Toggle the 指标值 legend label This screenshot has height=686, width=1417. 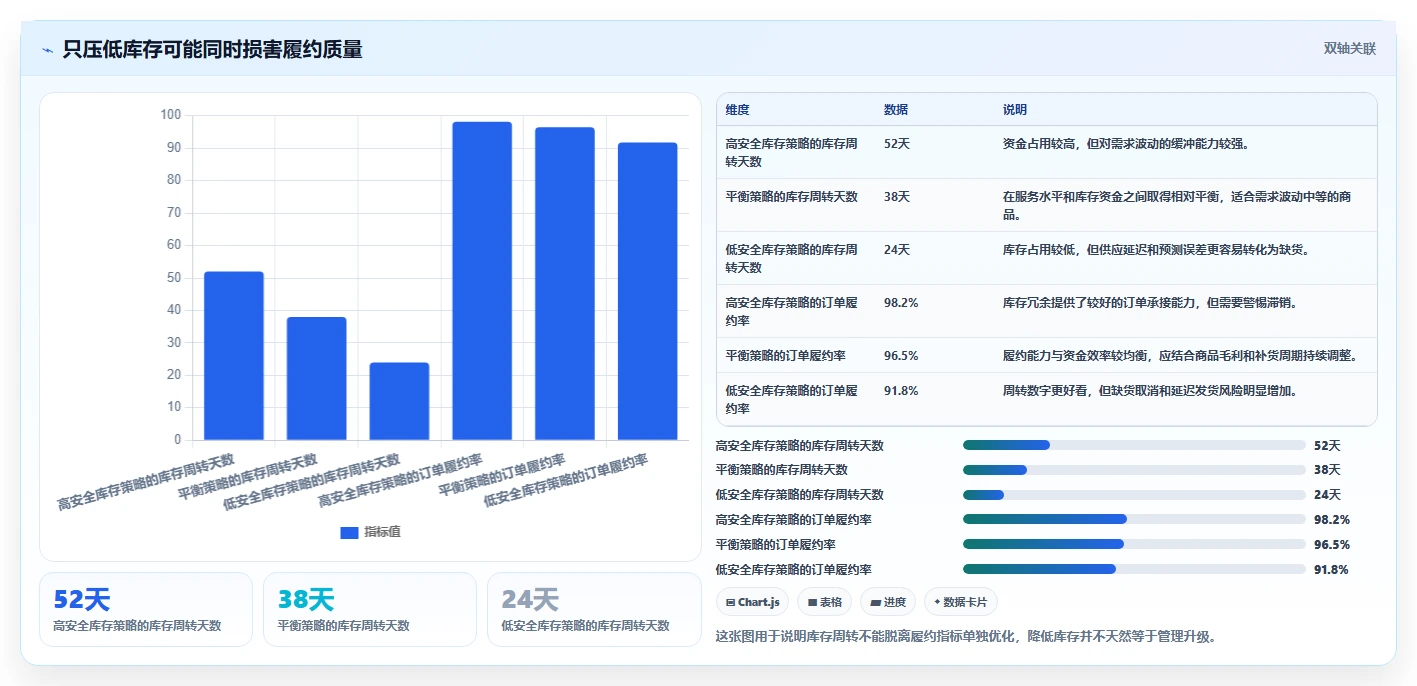coord(382,533)
